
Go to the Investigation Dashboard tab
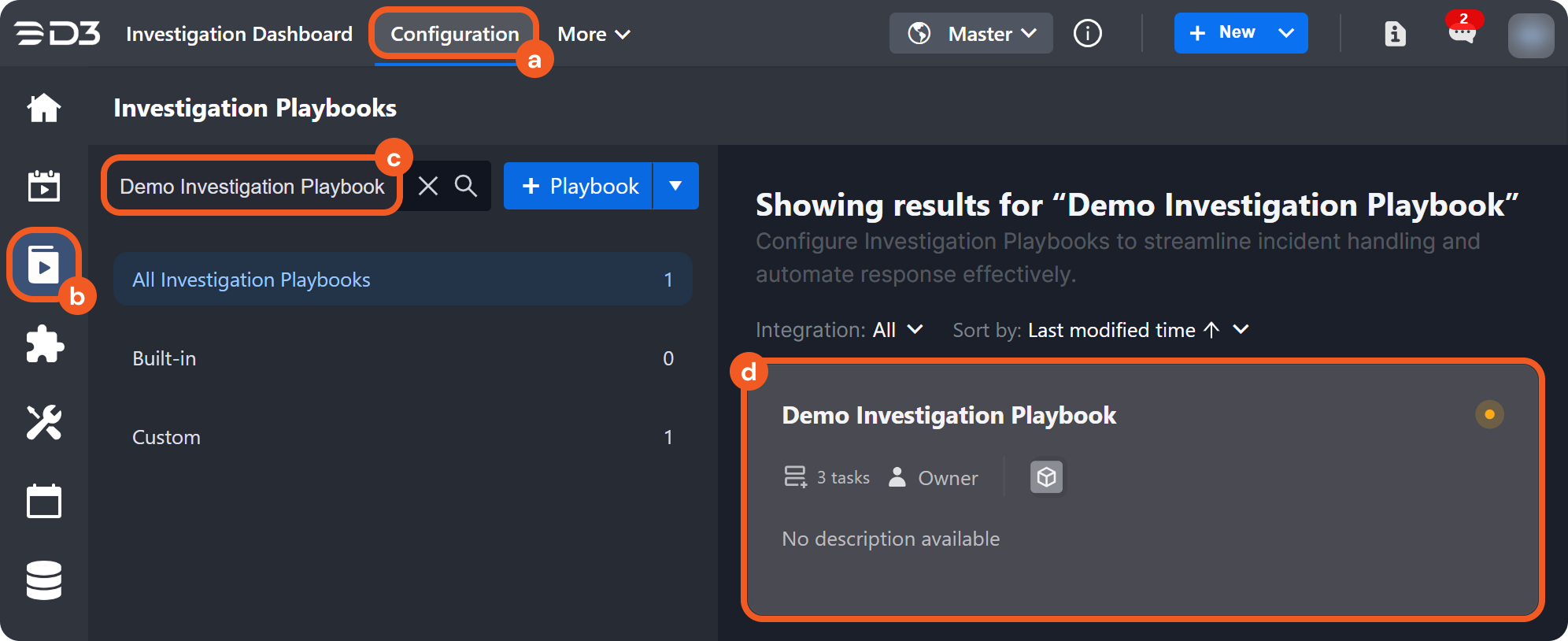click(239, 34)
